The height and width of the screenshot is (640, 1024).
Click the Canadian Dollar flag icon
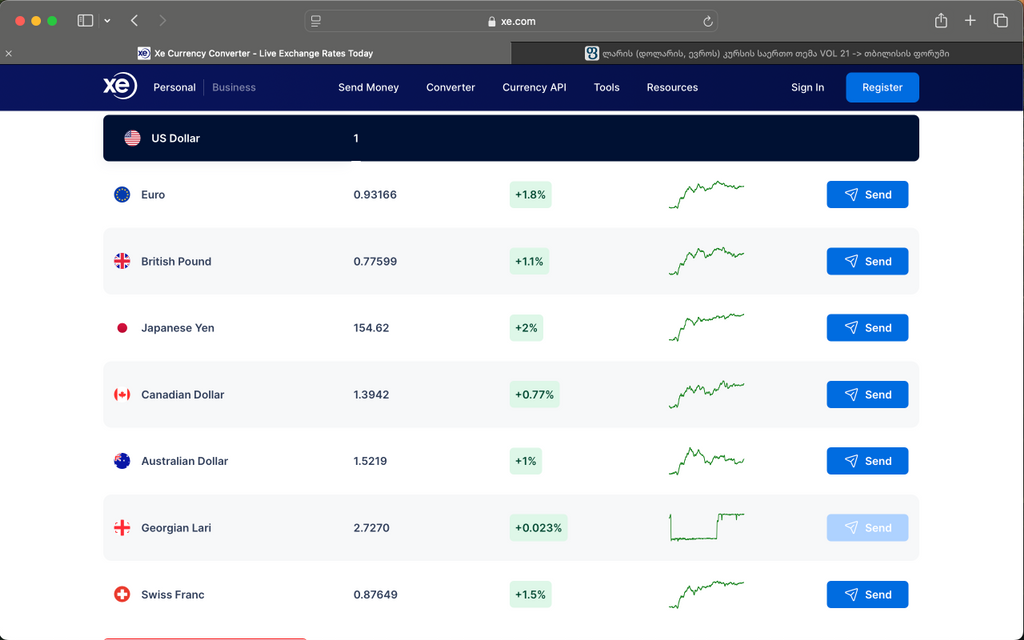pos(122,394)
